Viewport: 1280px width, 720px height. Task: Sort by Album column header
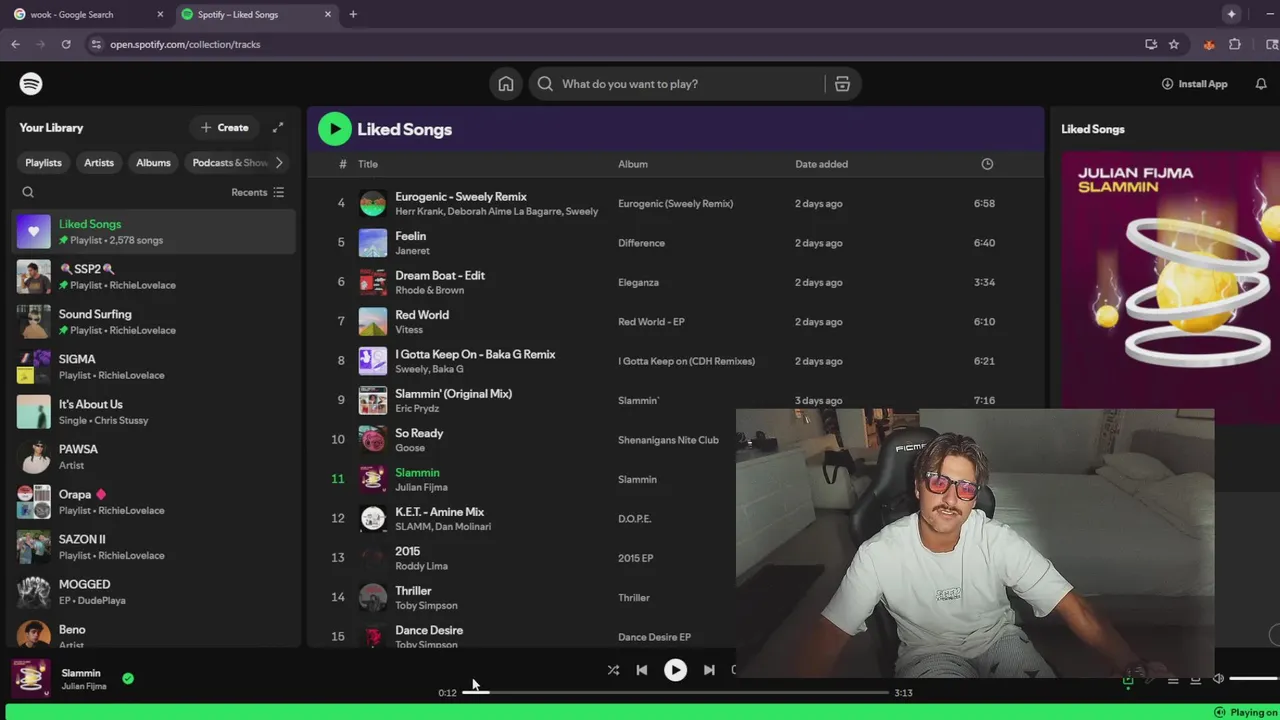[x=633, y=164]
